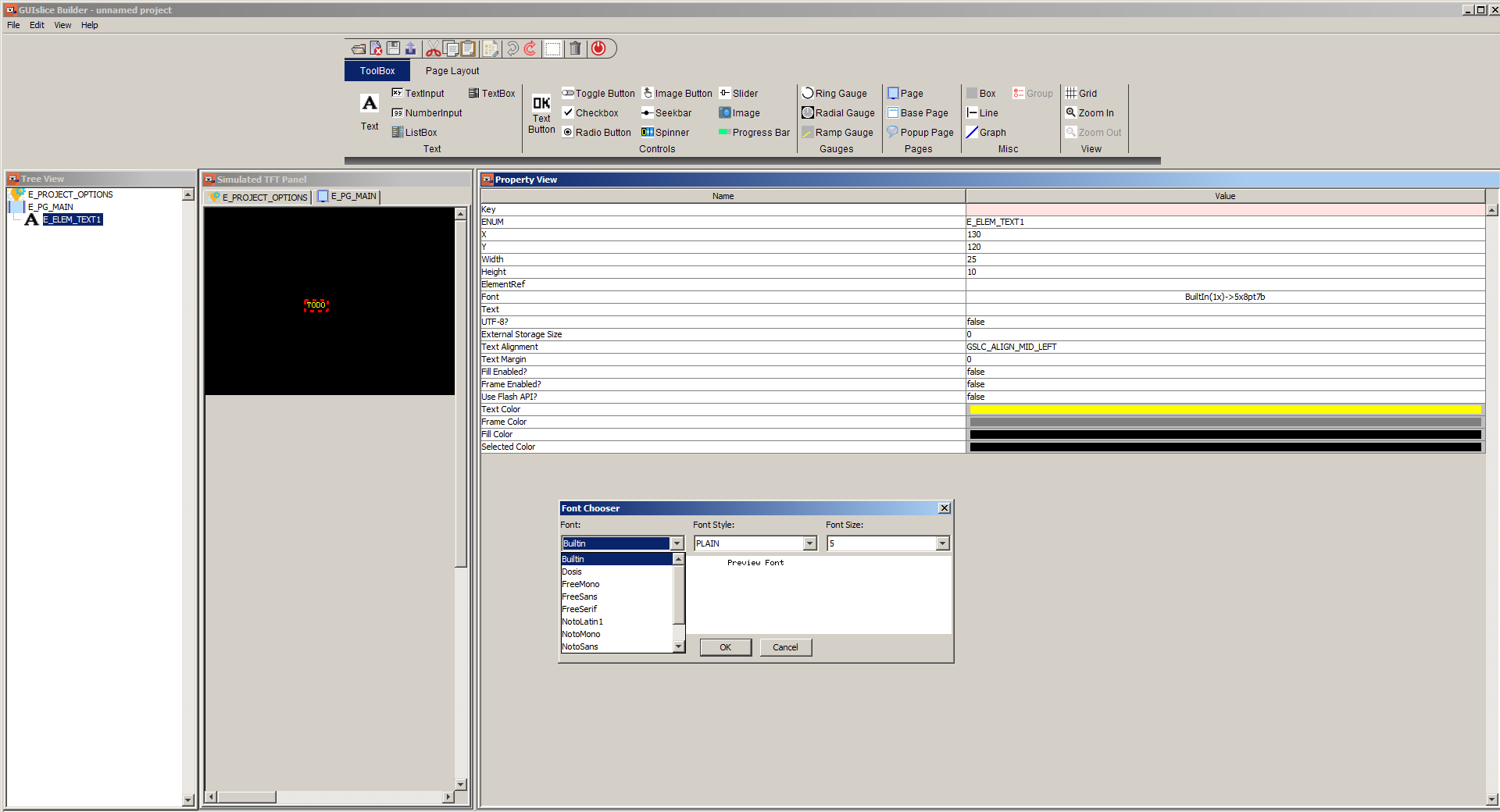
Task: Open the View menu
Action: coord(62,25)
